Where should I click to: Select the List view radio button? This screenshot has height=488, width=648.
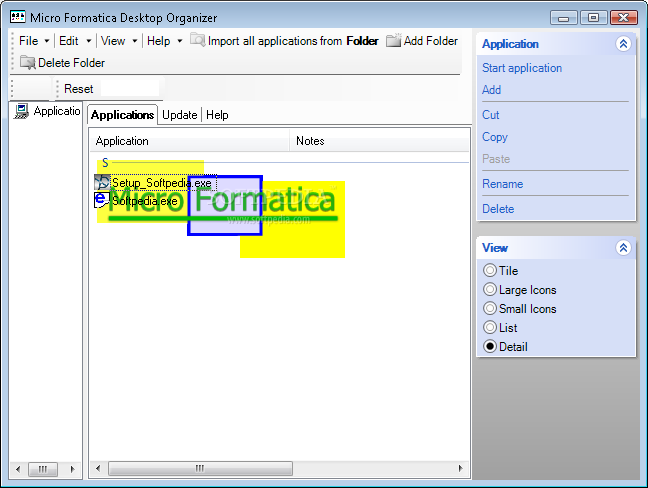click(x=490, y=327)
